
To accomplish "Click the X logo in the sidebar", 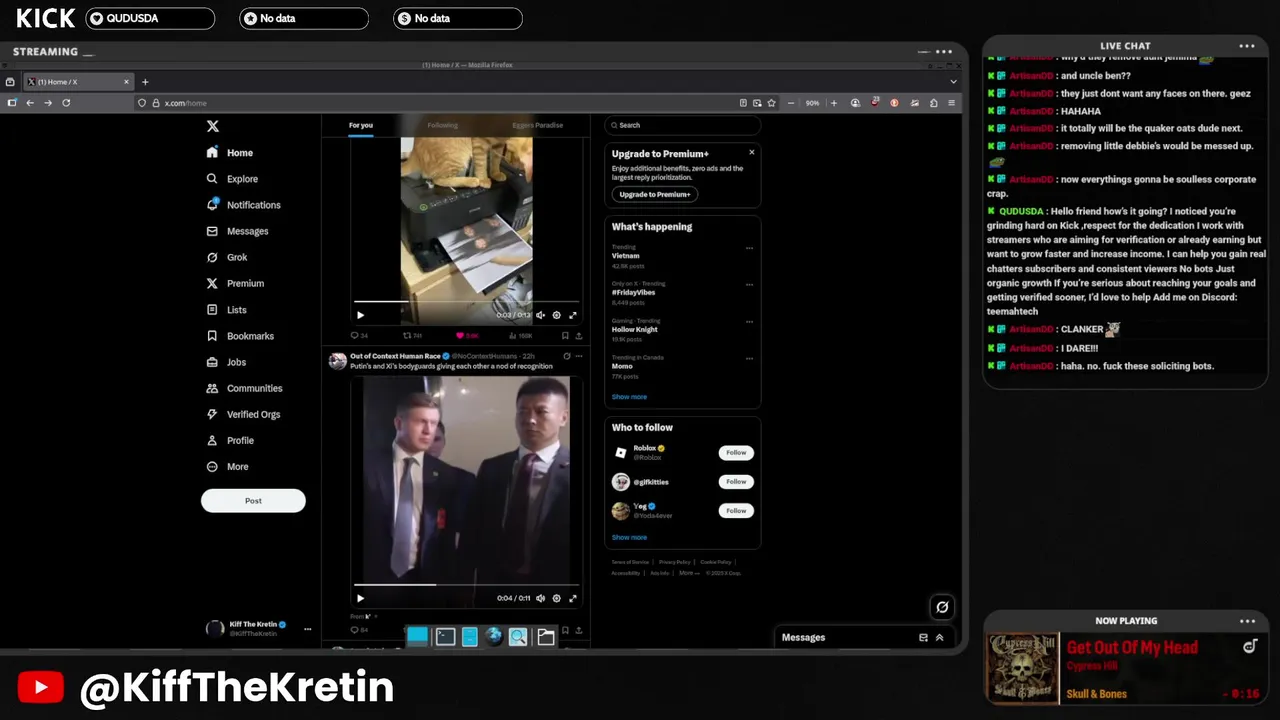I will pyautogui.click(x=212, y=126).
